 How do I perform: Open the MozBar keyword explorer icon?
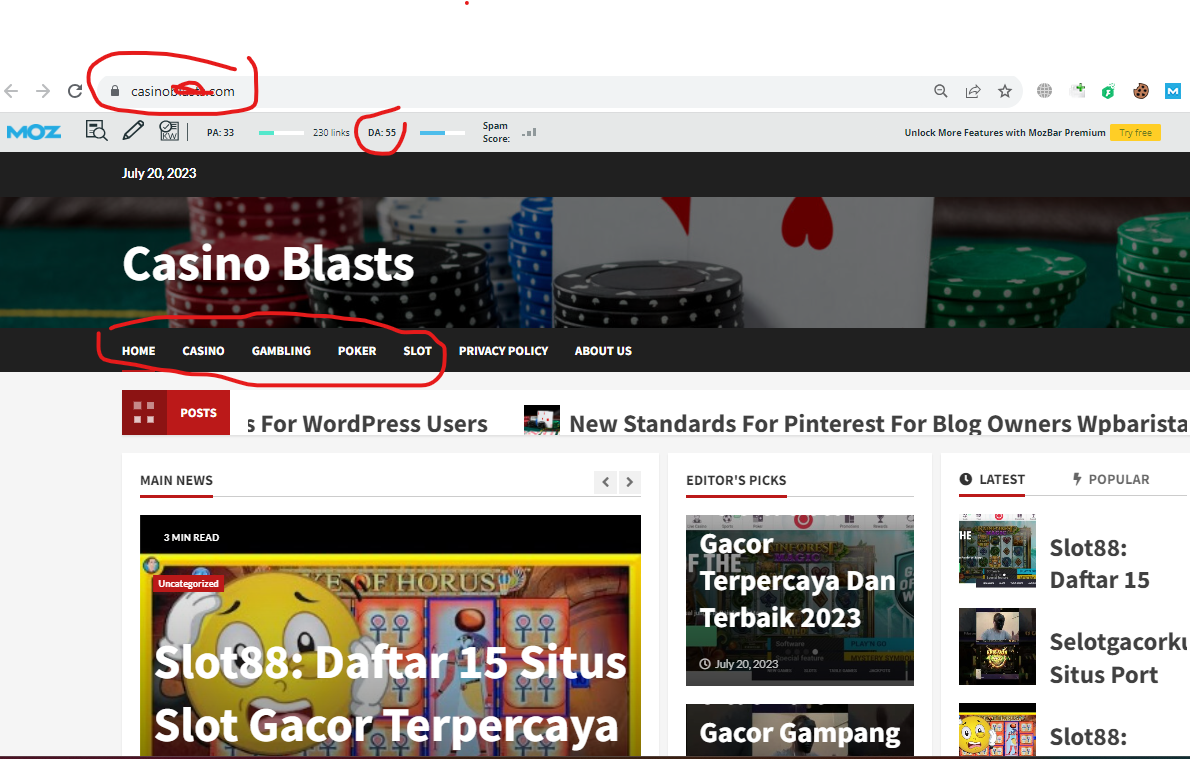169,131
